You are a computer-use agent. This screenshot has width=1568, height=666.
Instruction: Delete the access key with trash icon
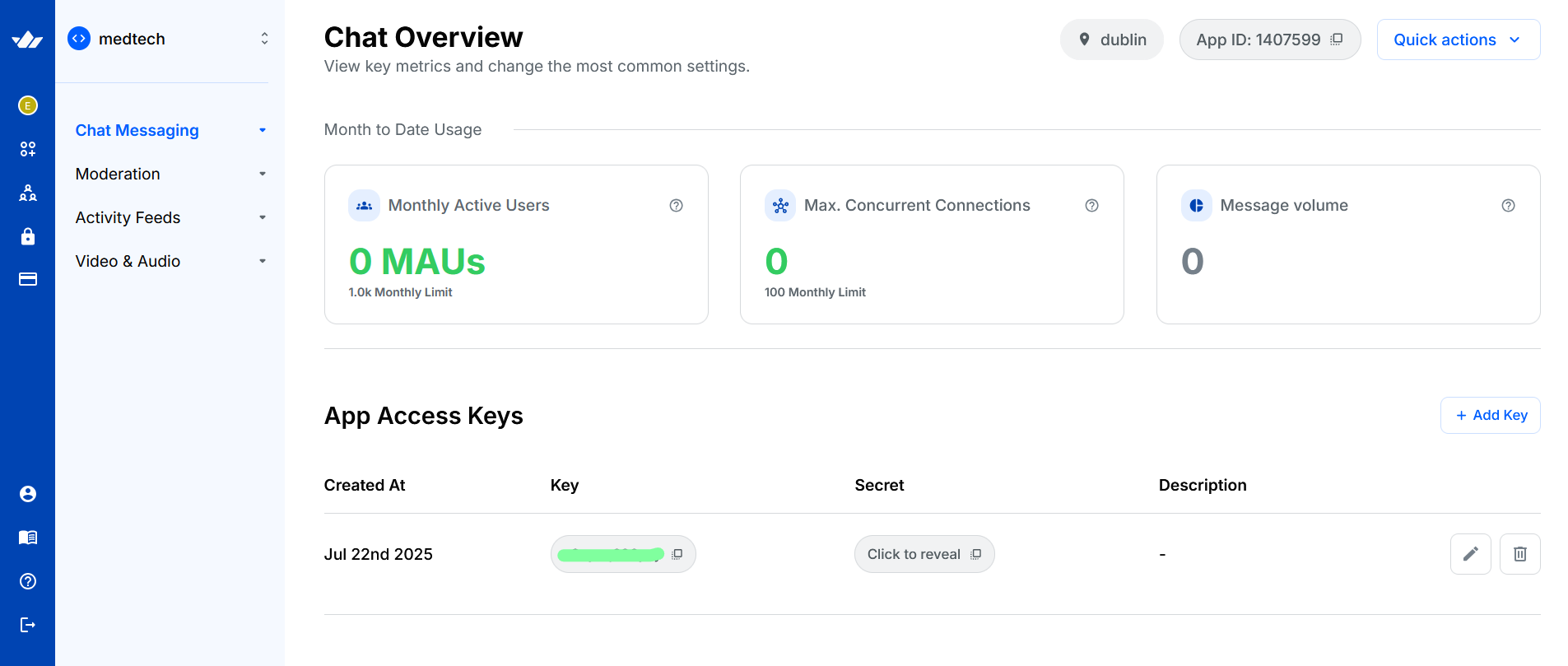tap(1519, 554)
